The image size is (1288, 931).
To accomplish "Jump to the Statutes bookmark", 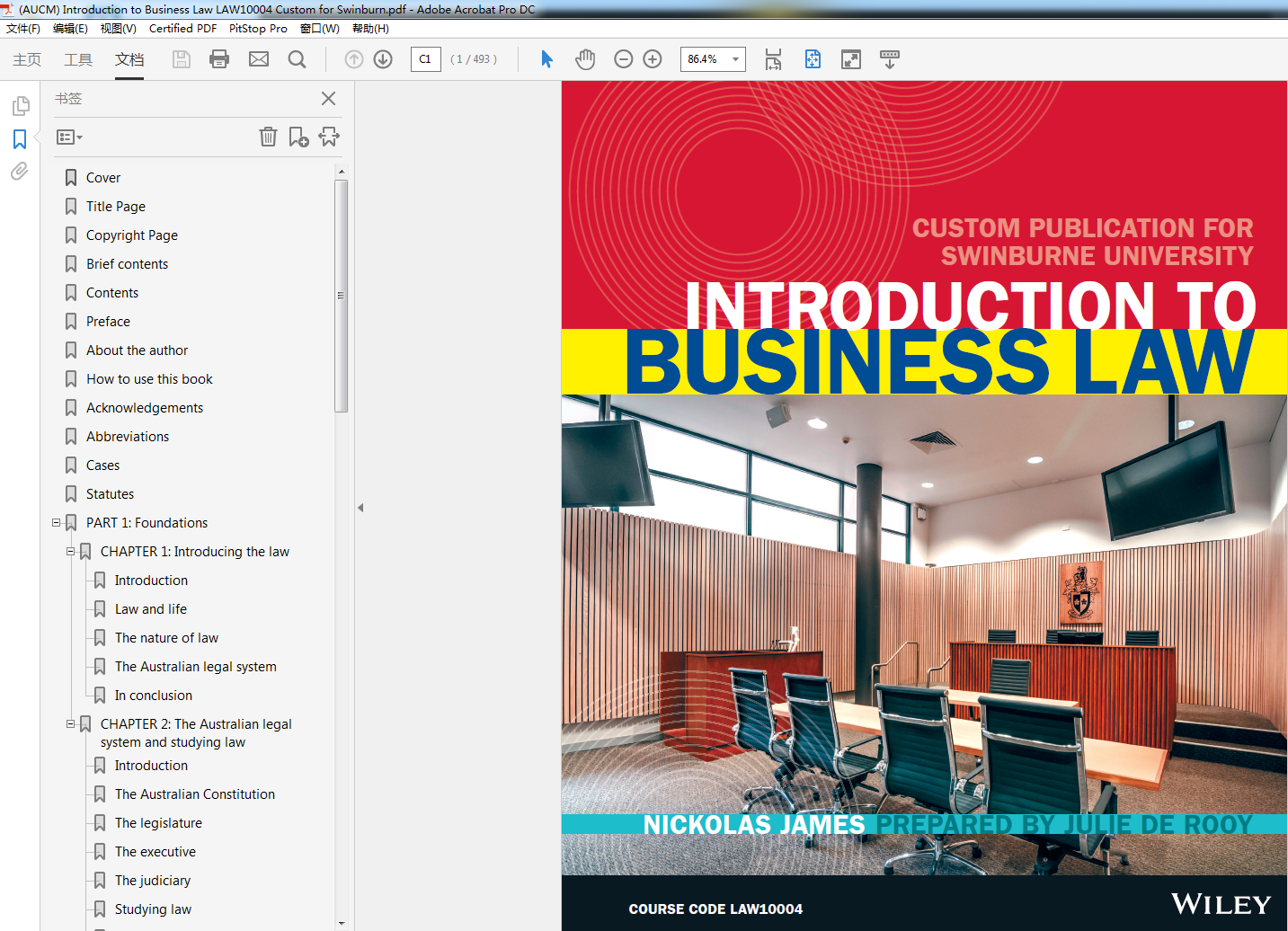I will click(x=110, y=494).
